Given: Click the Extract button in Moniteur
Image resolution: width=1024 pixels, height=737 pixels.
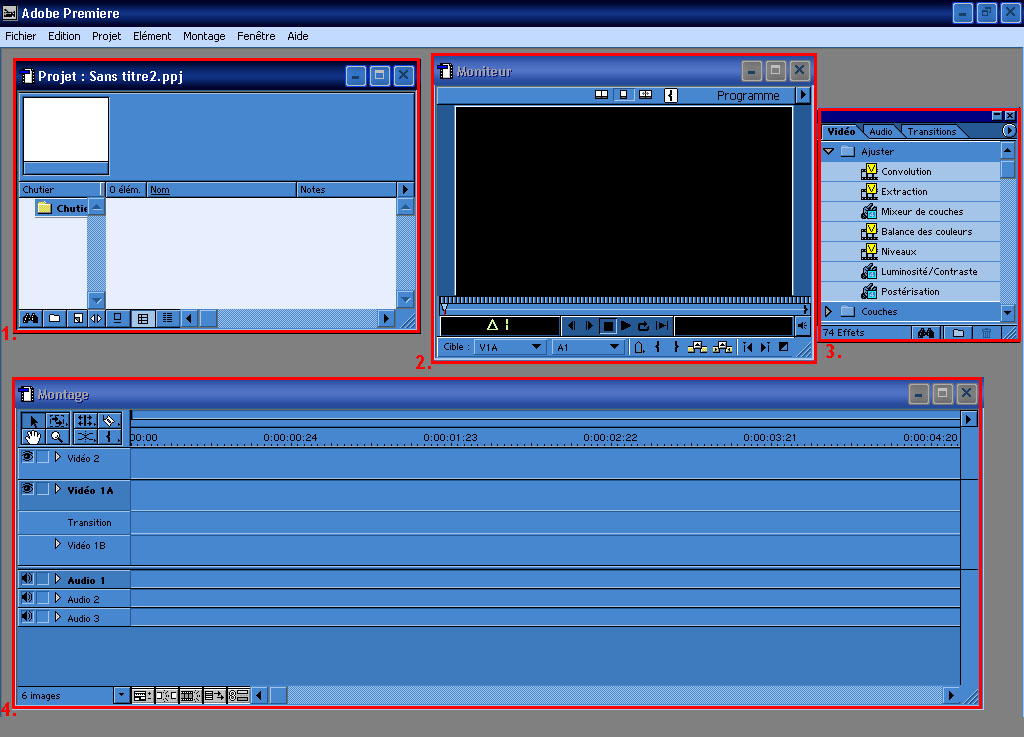Looking at the screenshot, I should [722, 347].
